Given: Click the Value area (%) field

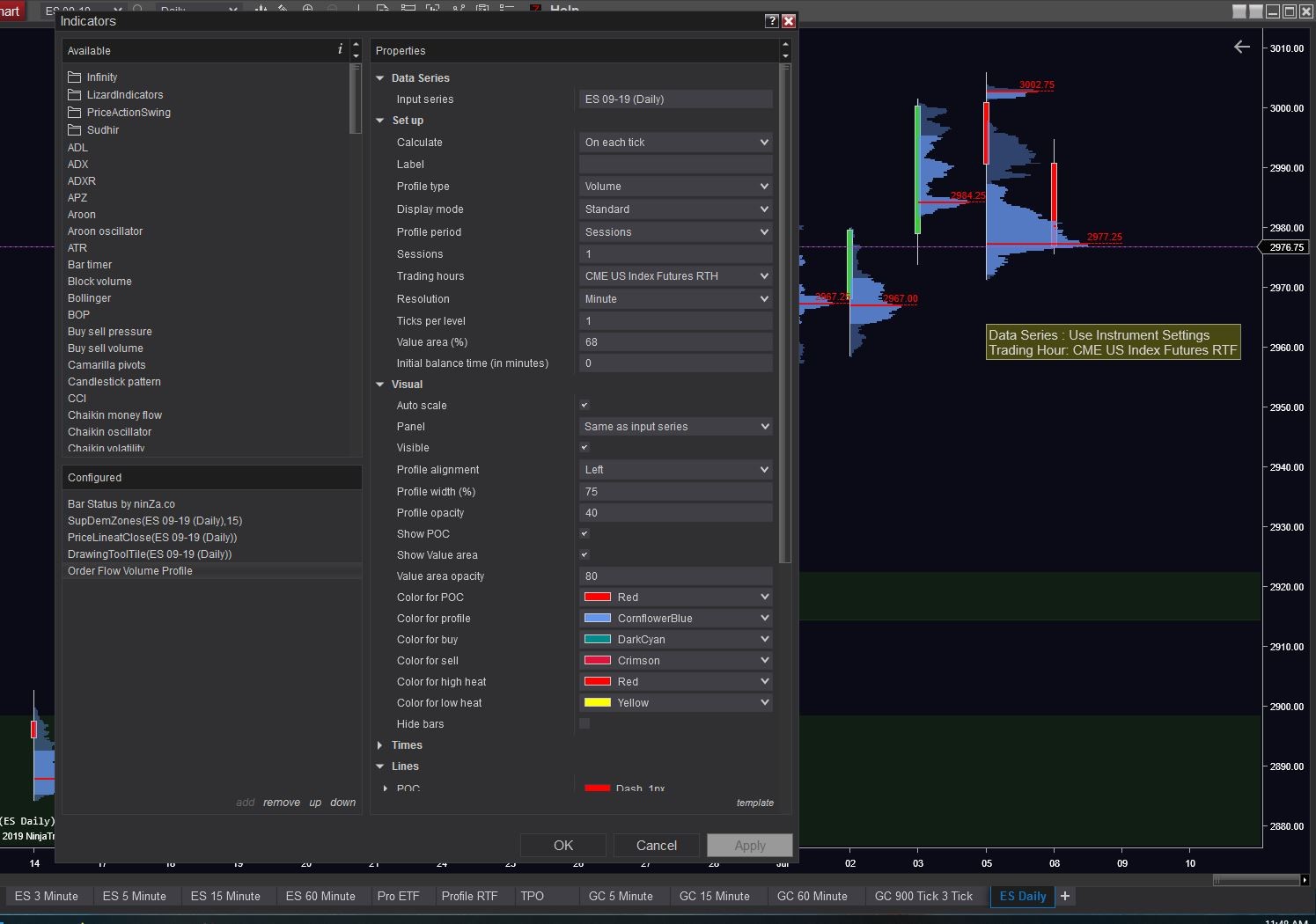Looking at the screenshot, I should coord(676,342).
